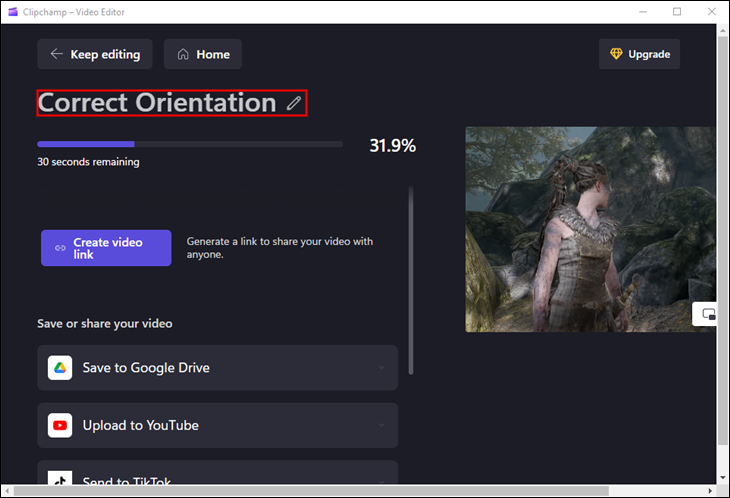
Task: Click the video preview thumbnail
Action: pyautogui.click(x=590, y=229)
